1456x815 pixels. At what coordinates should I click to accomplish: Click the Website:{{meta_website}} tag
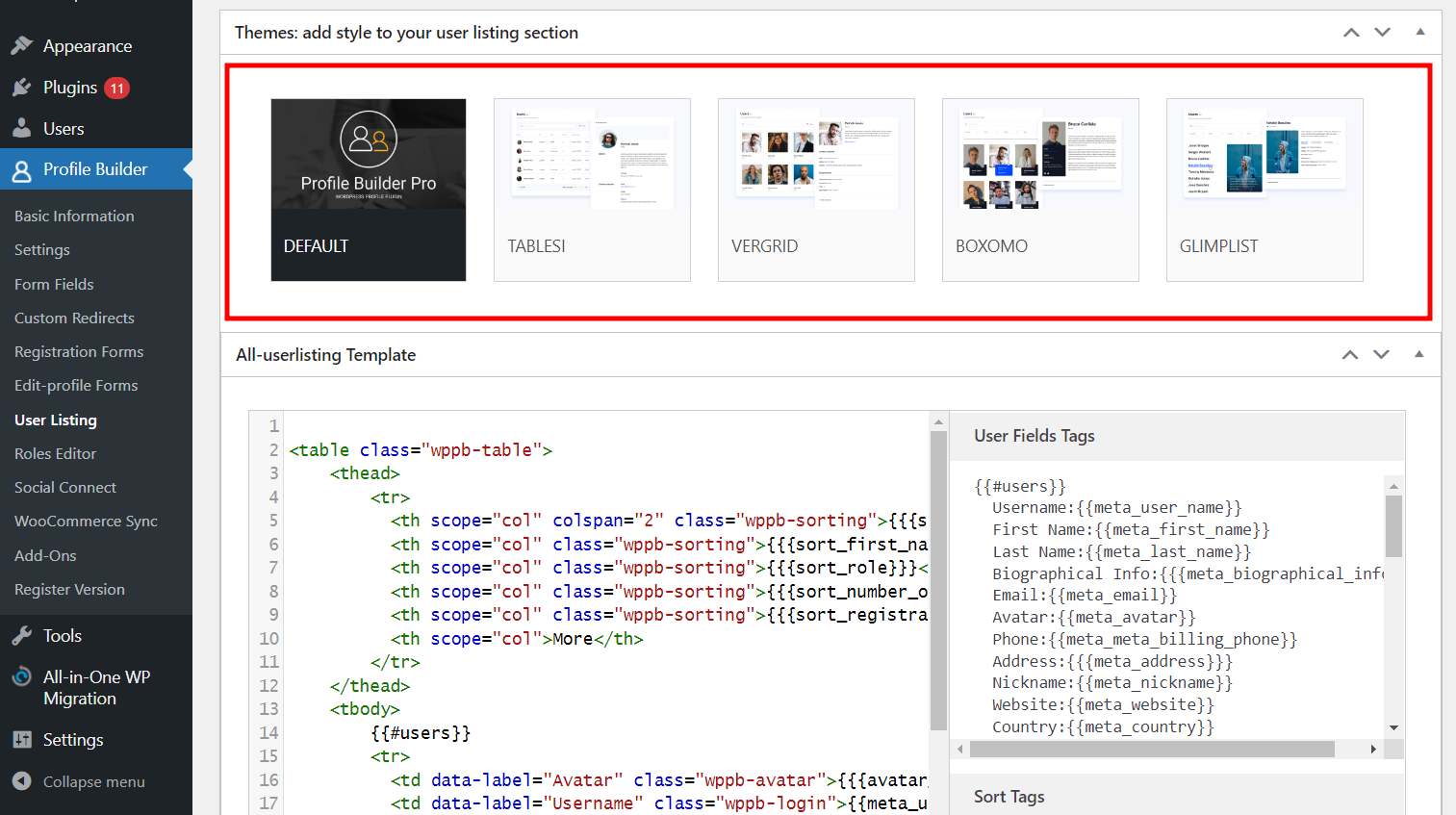[1103, 704]
